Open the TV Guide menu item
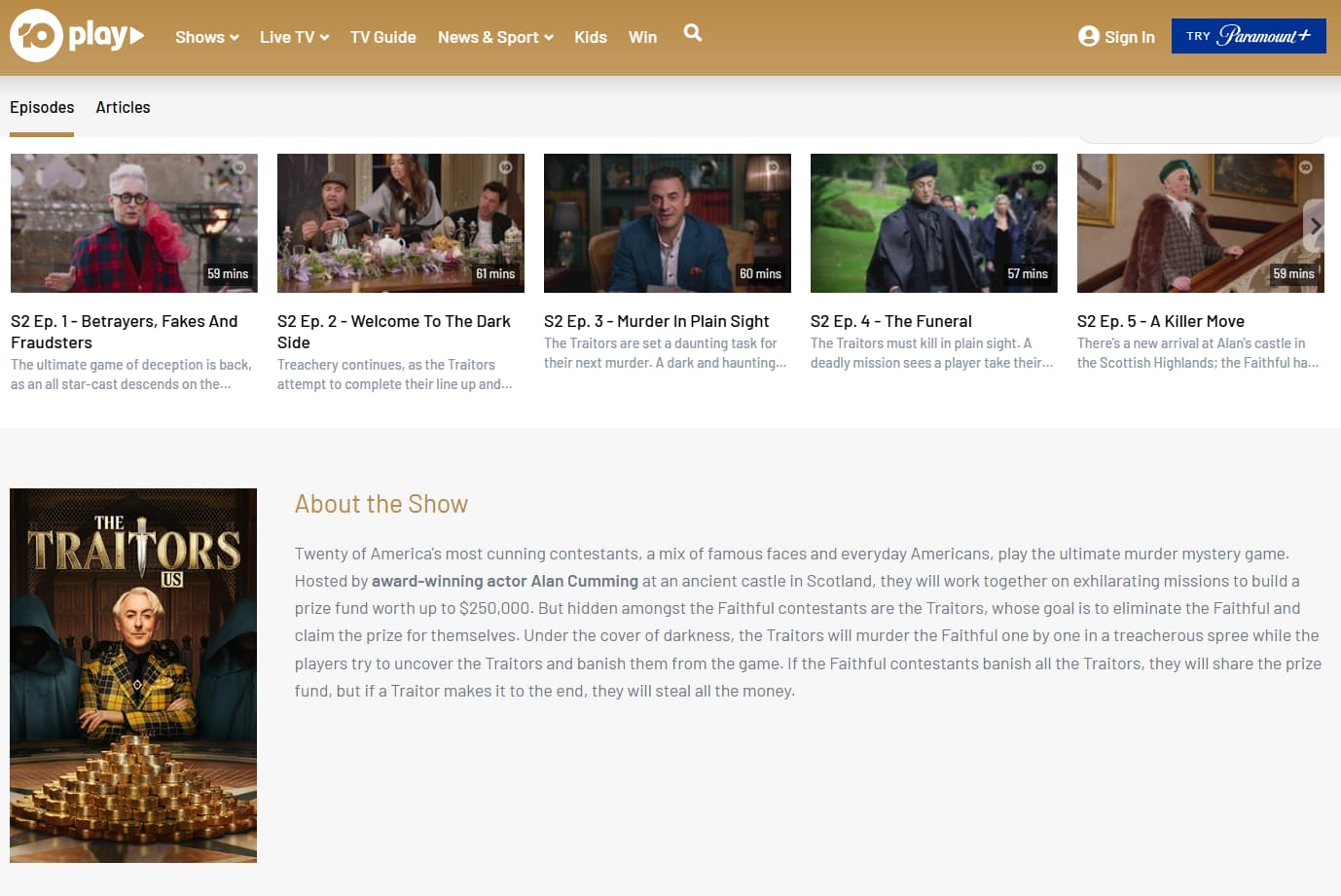The height and width of the screenshot is (896, 1341). coord(383,37)
